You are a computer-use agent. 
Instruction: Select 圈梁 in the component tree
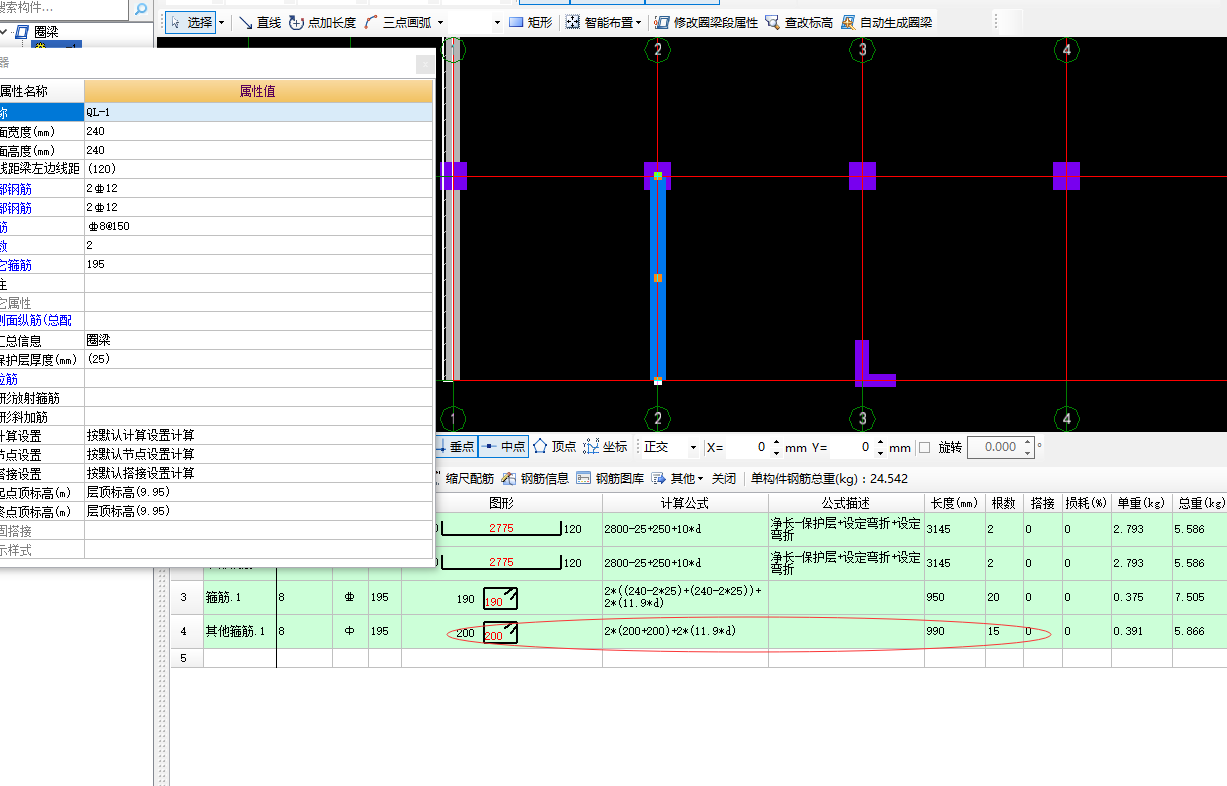pos(46,32)
